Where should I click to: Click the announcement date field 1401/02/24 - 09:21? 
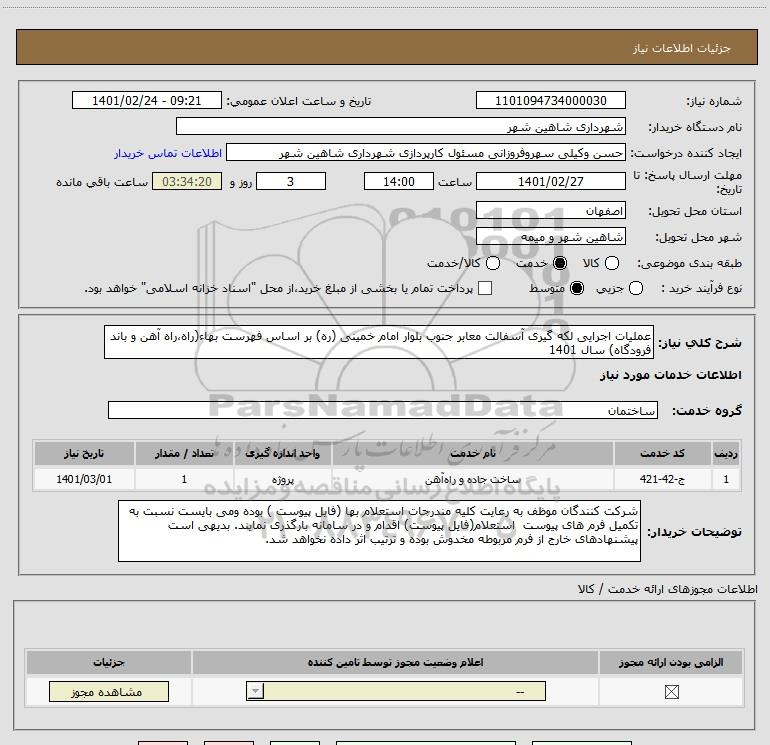coord(147,100)
